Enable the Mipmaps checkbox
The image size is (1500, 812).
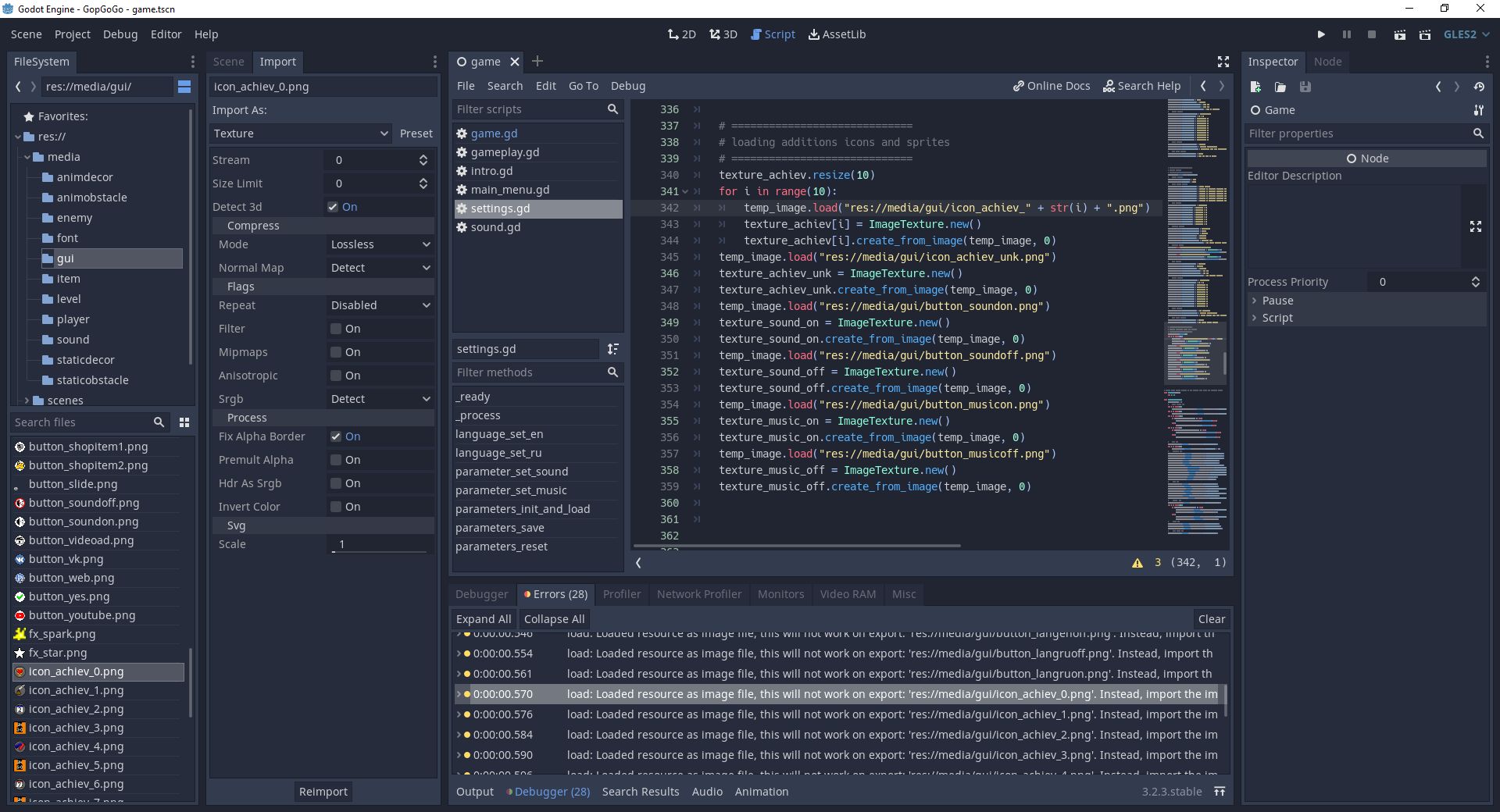point(336,352)
